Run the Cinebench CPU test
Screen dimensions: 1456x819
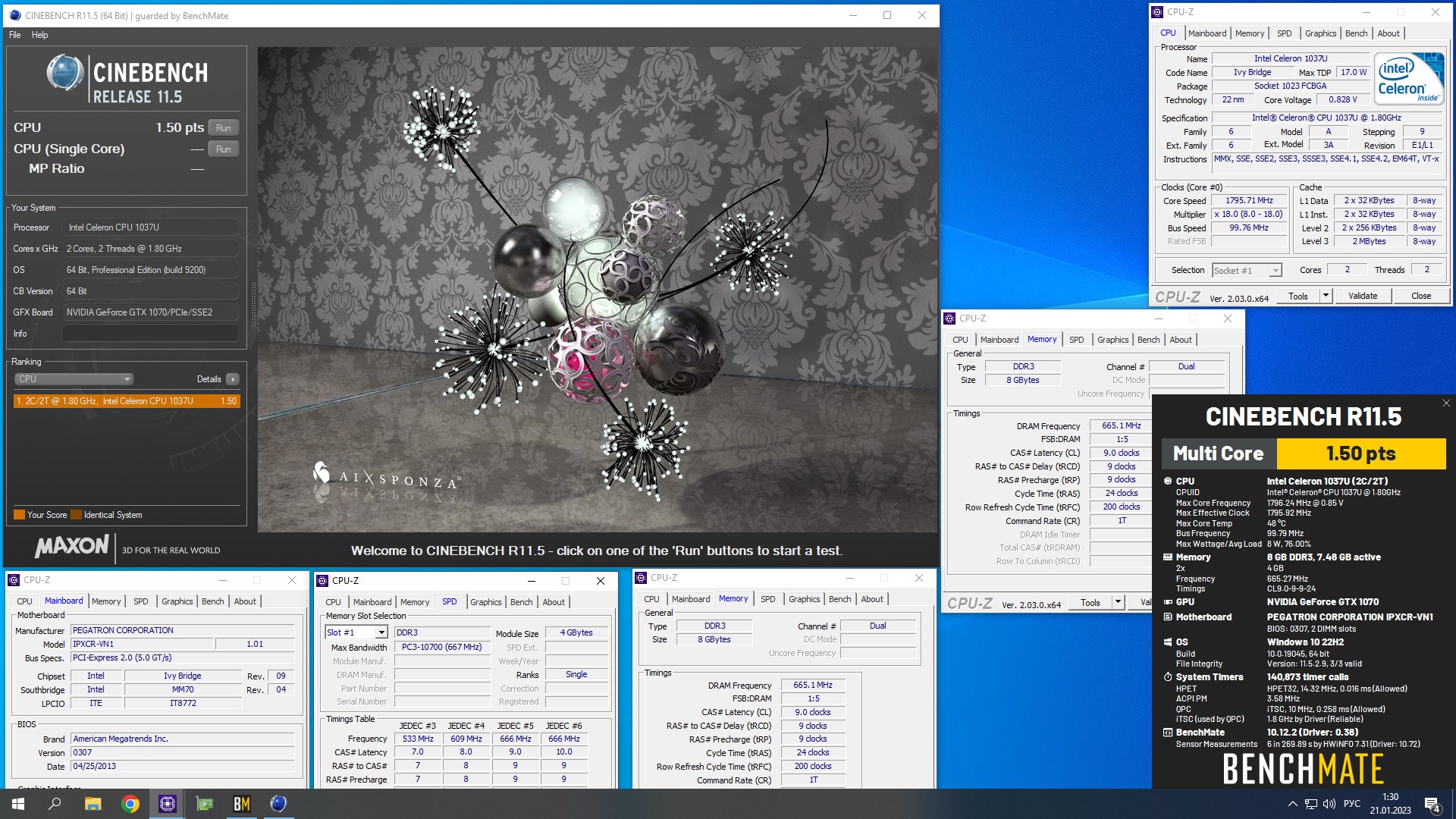(x=223, y=128)
